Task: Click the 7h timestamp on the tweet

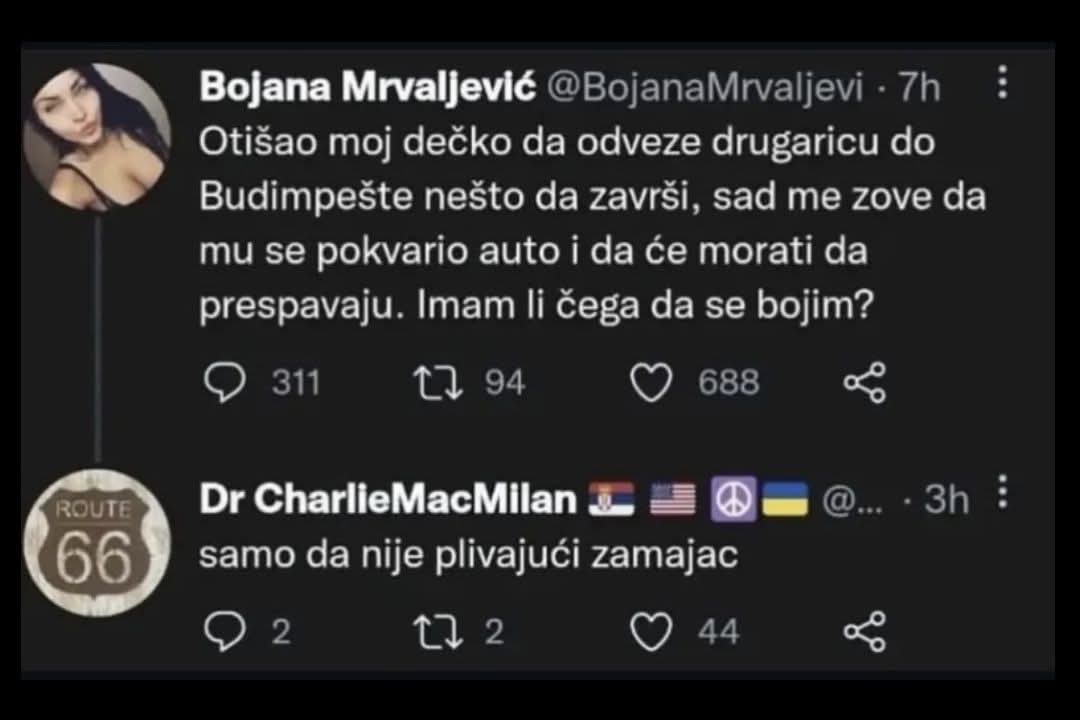Action: point(919,88)
